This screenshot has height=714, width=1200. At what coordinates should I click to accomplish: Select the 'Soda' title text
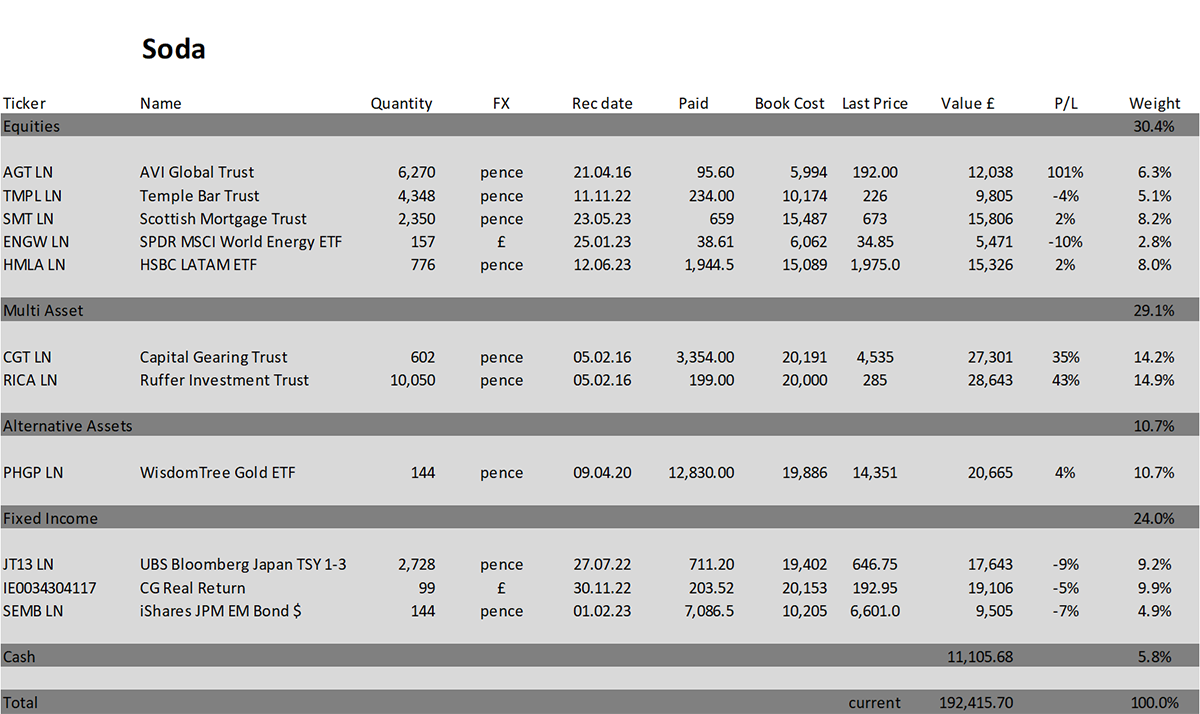[x=174, y=49]
